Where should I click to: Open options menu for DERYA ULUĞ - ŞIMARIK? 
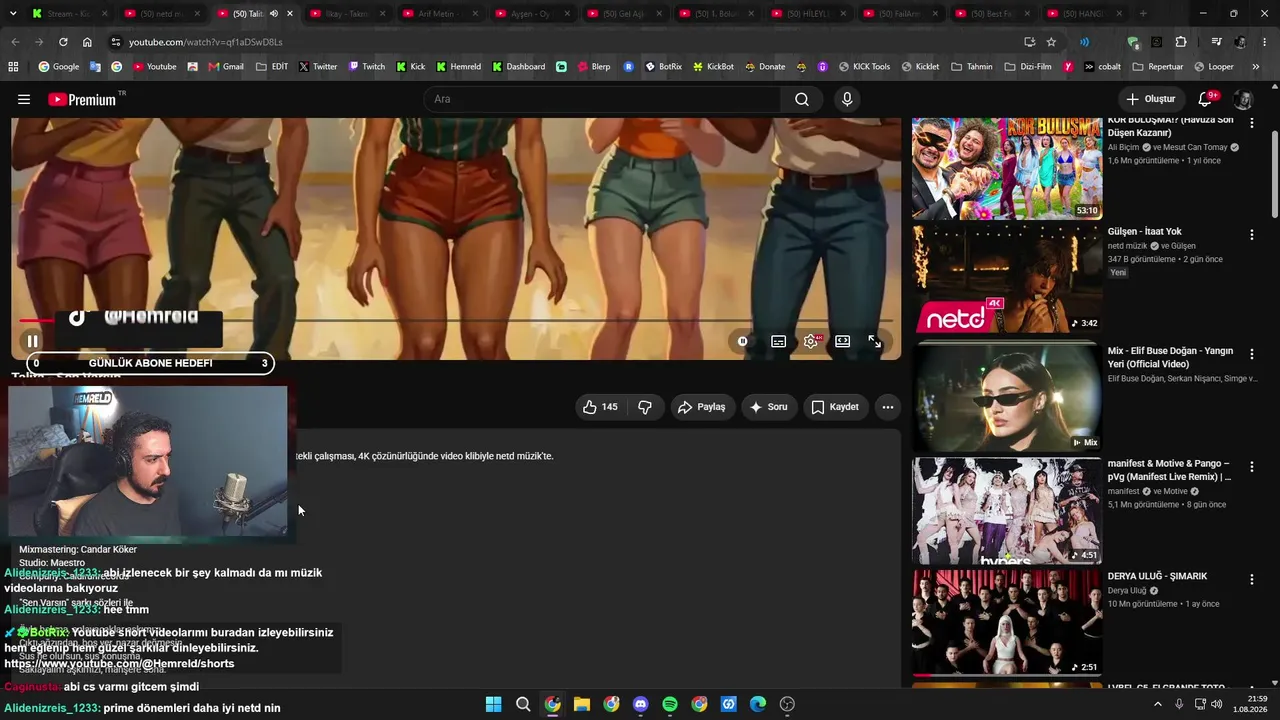(x=1251, y=579)
